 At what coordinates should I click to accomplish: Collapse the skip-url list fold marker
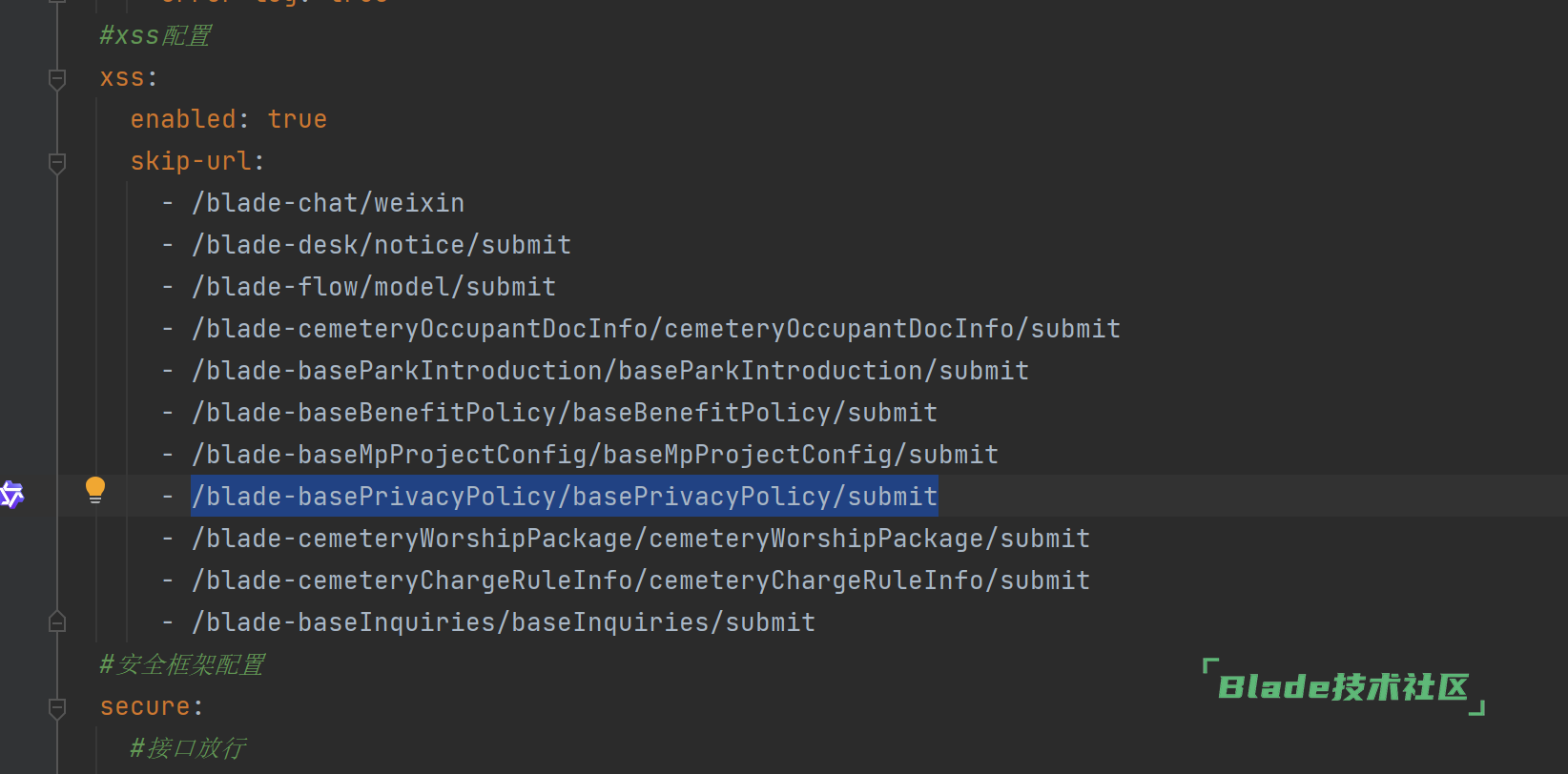point(57,162)
